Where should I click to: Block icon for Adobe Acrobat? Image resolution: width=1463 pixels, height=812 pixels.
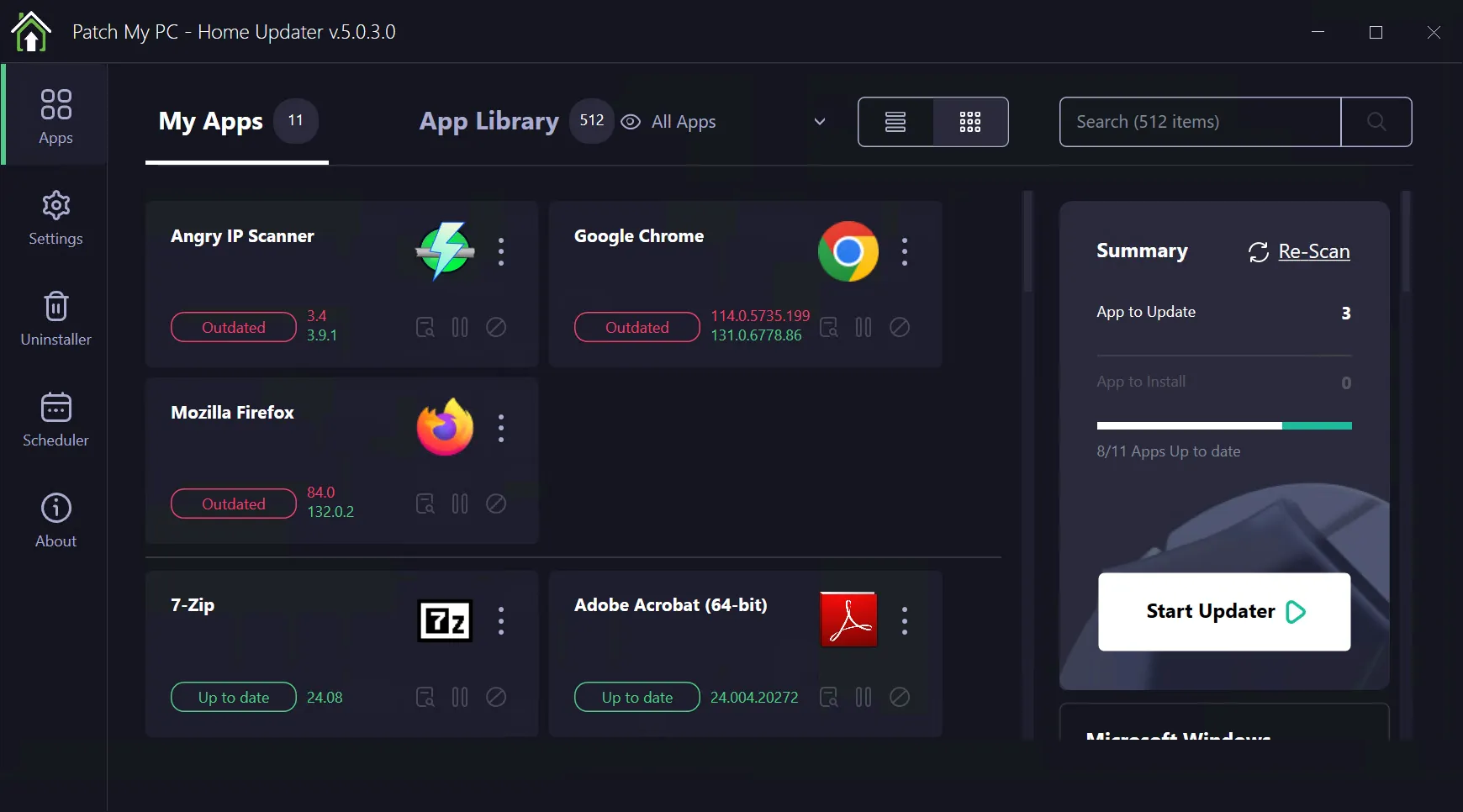click(x=900, y=697)
